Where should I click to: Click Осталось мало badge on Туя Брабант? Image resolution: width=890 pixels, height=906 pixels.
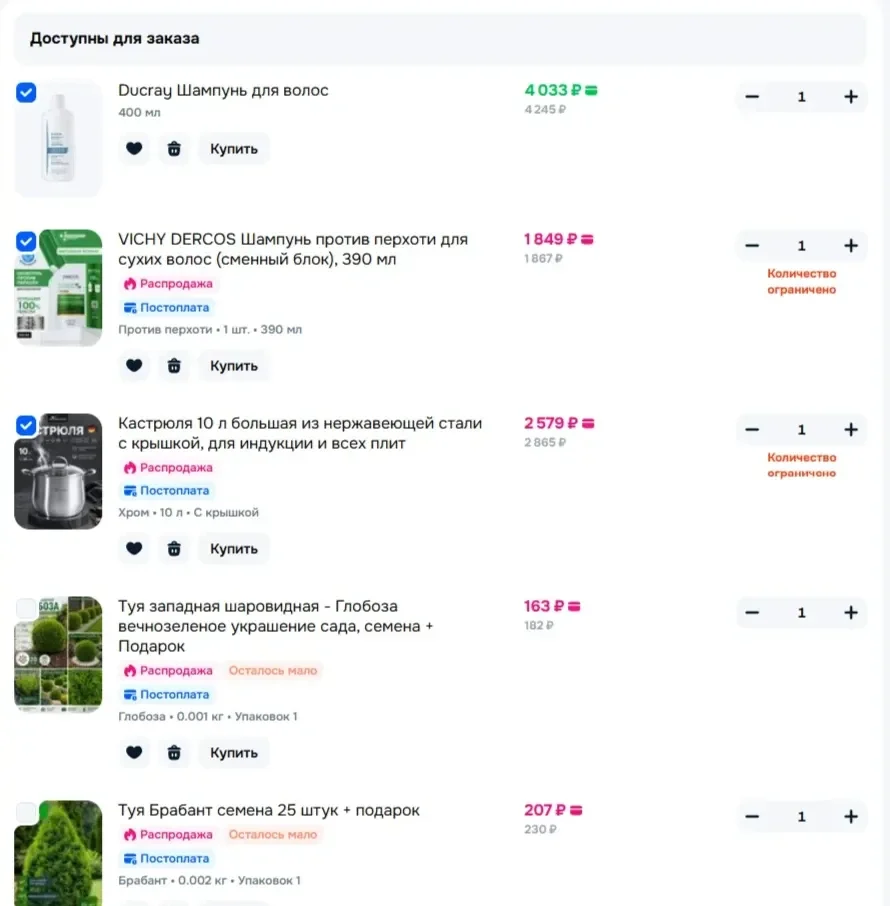click(x=273, y=834)
